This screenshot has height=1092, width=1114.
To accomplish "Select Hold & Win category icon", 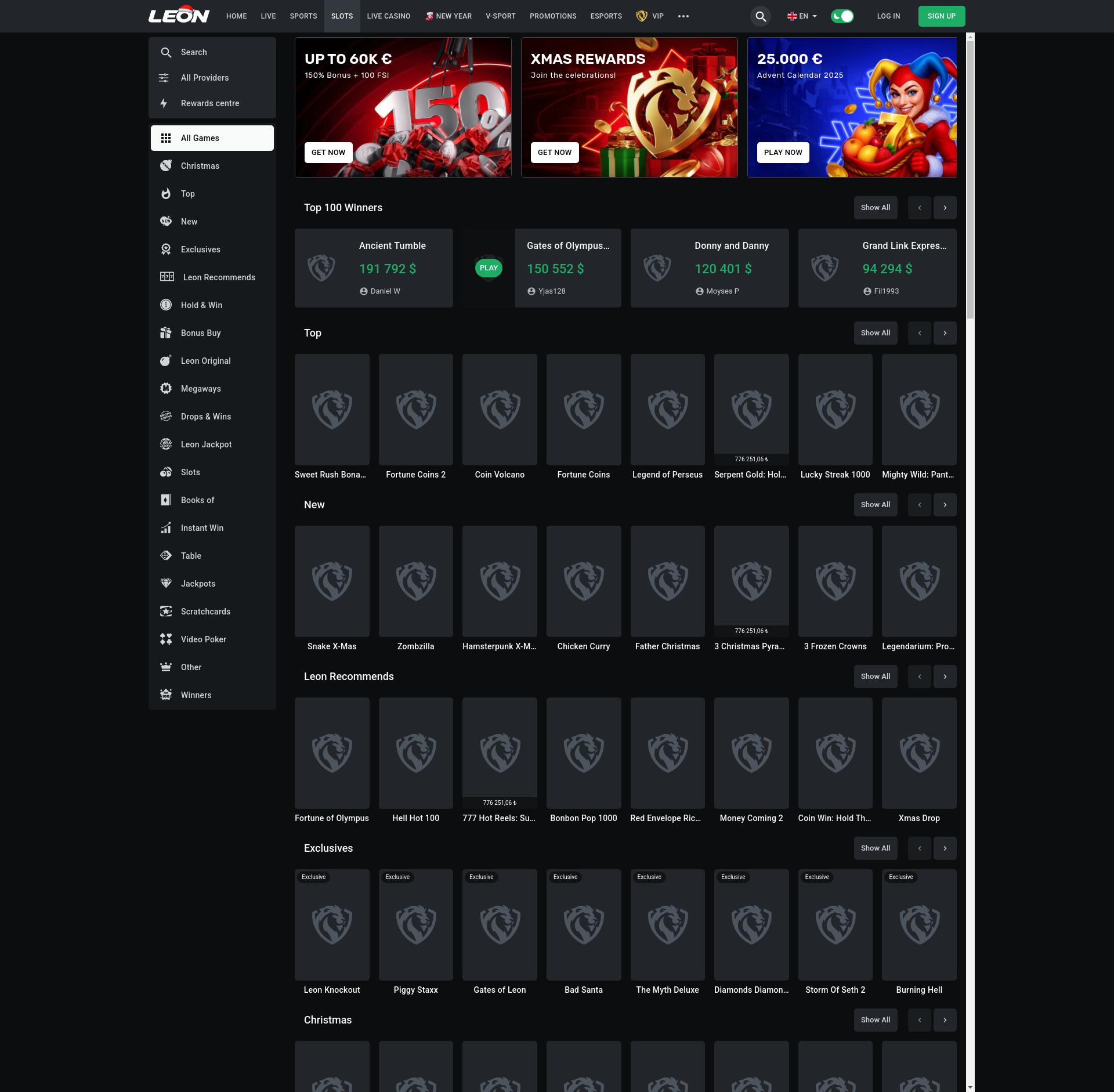I will point(166,305).
